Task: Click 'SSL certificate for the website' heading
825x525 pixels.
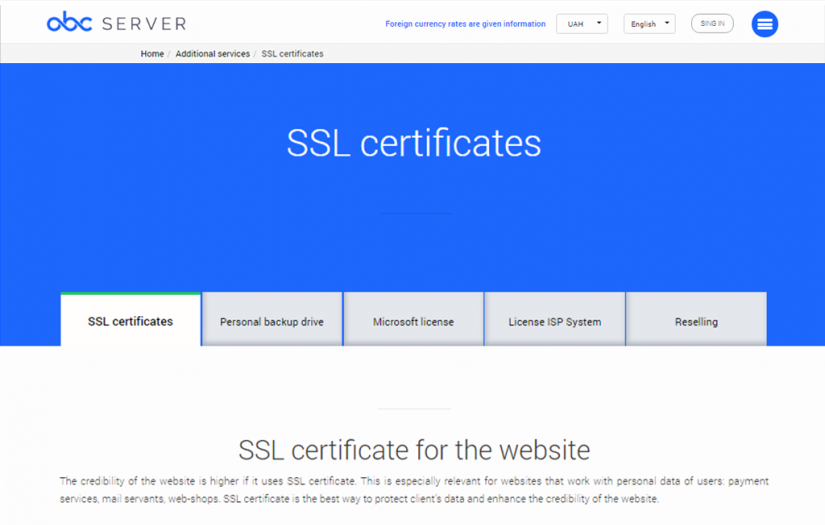Action: point(414,450)
